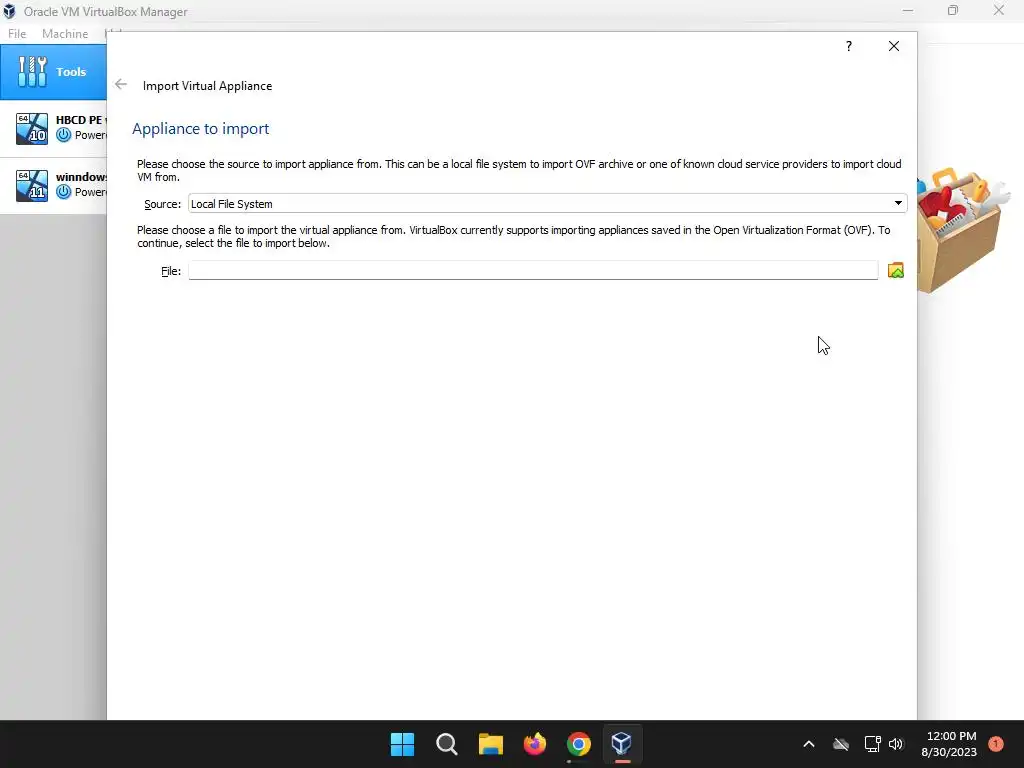Click the 'Appliance to import' heading

[x=200, y=129]
